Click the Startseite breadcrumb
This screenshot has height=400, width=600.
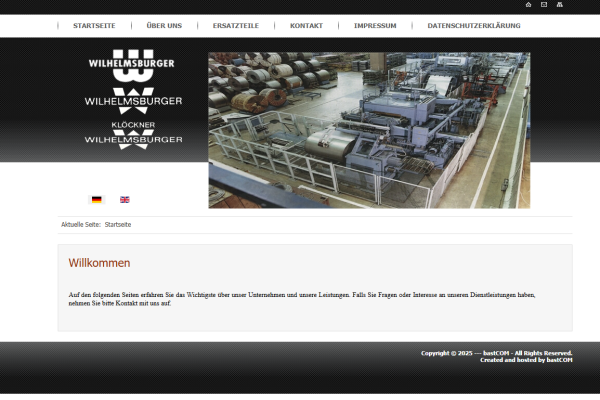[x=118, y=224]
